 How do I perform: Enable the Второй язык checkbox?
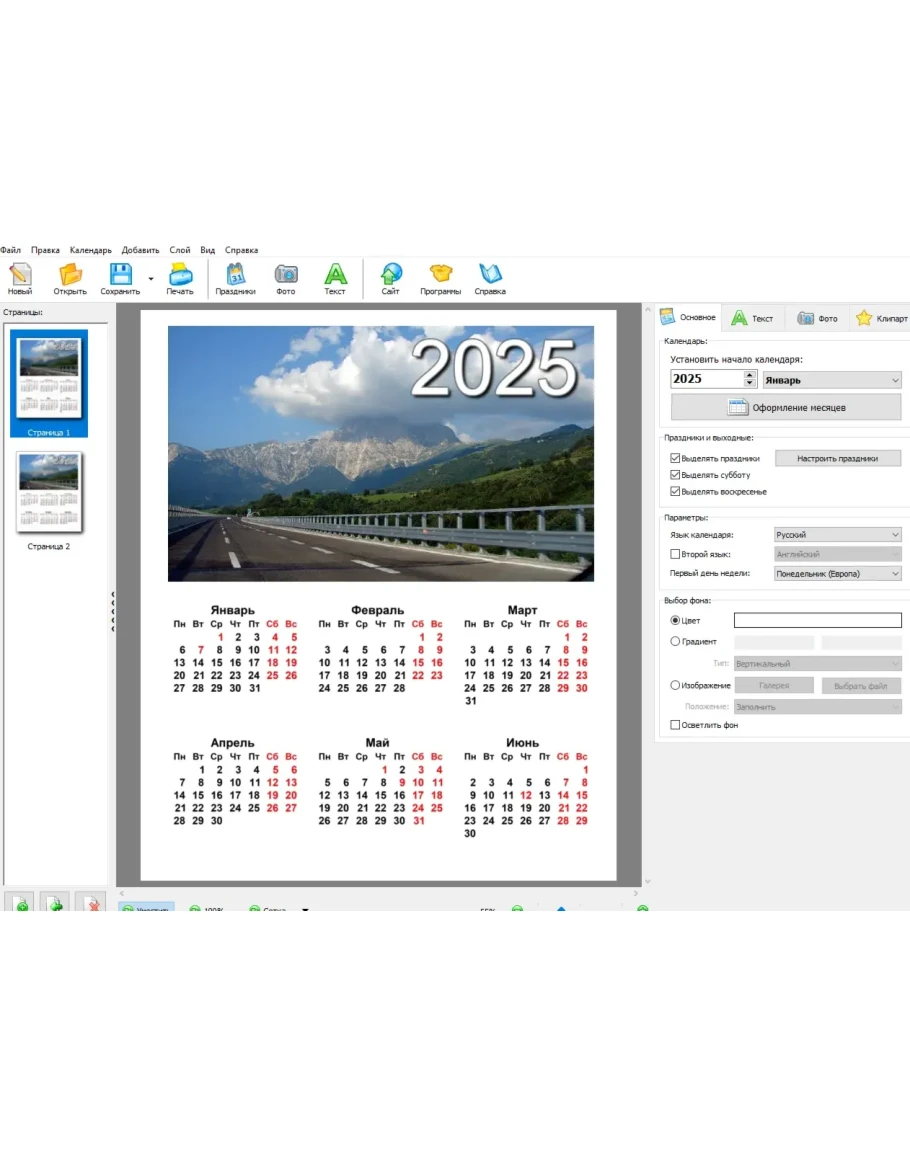675,554
